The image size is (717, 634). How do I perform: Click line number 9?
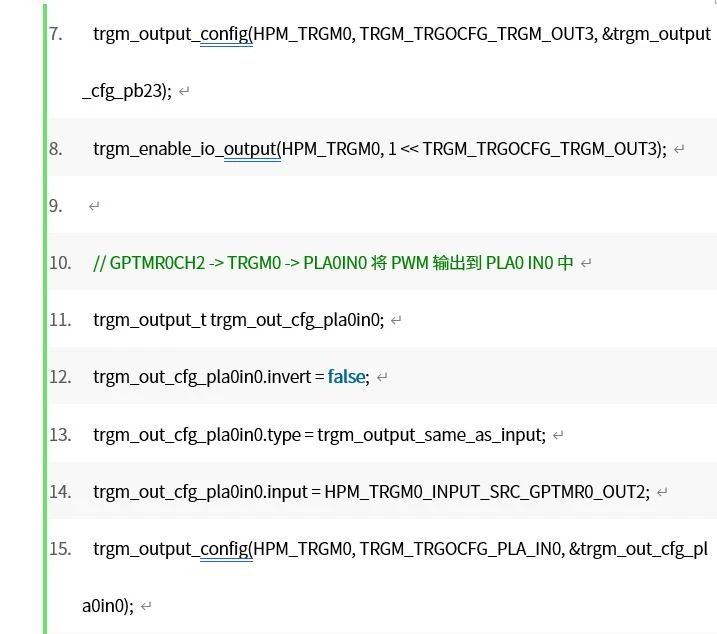pyautogui.click(x=55, y=206)
